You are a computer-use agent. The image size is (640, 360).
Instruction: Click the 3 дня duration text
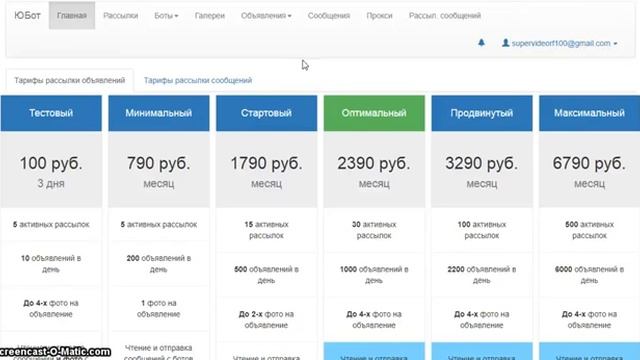click(51, 184)
